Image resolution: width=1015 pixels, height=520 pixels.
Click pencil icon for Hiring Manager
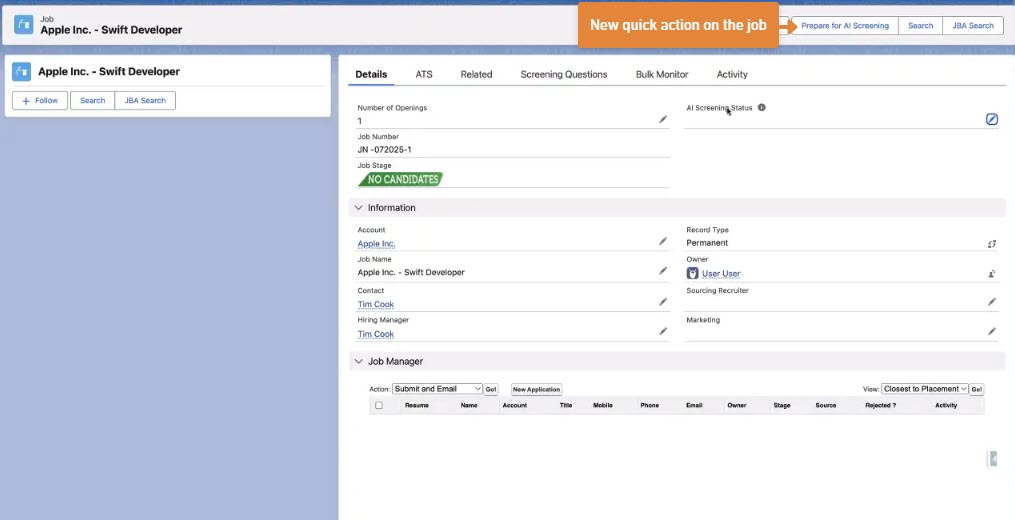tap(663, 331)
